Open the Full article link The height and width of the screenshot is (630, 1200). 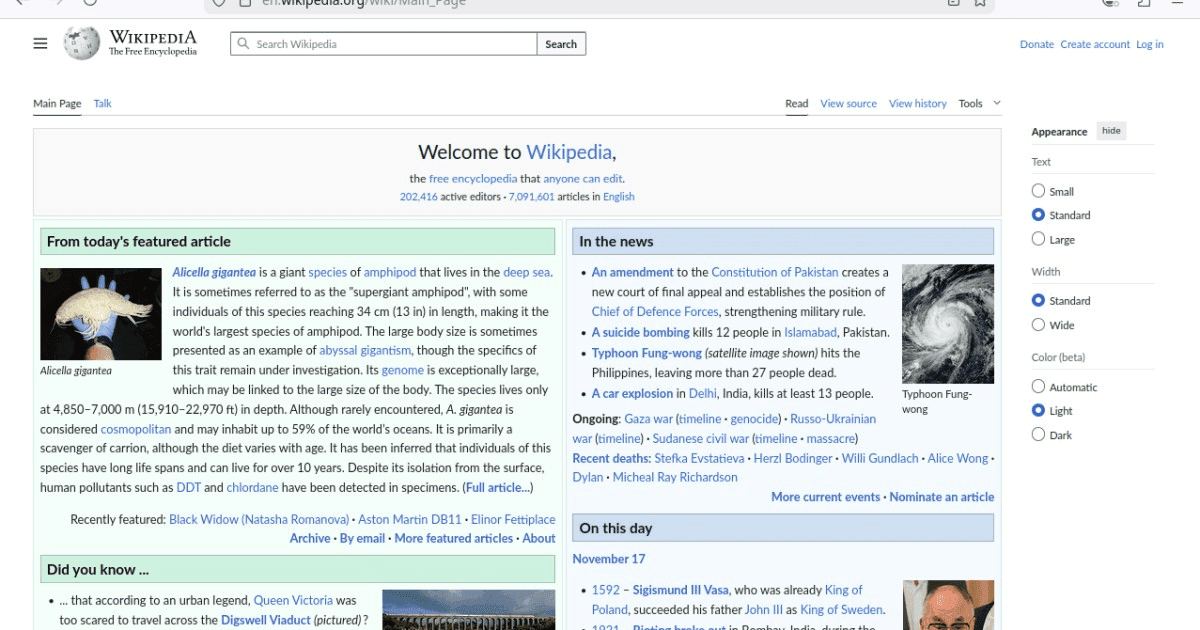coord(497,487)
